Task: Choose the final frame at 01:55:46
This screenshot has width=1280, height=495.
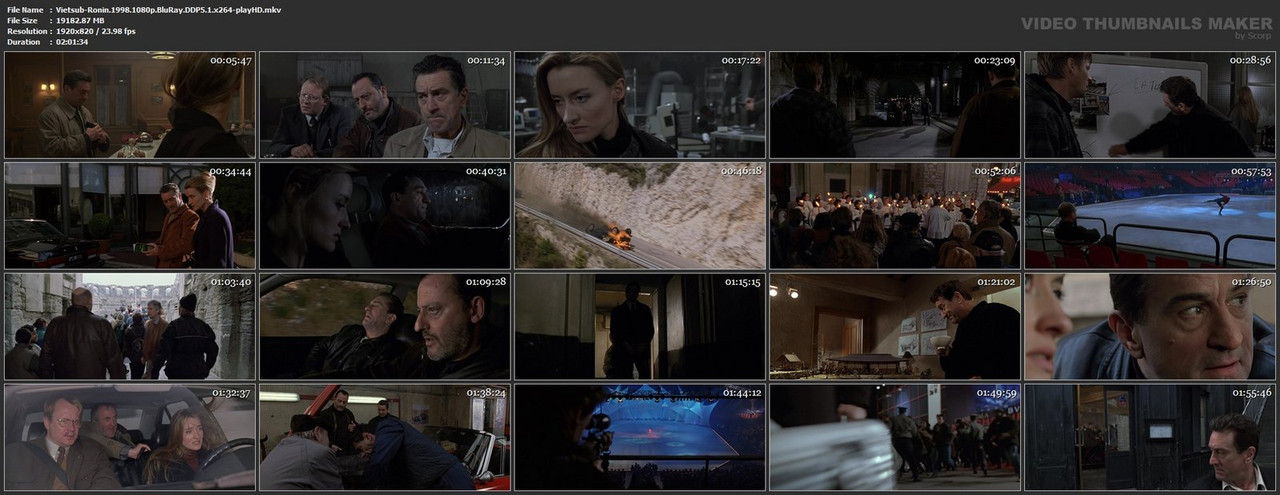Action: click(x=1150, y=437)
